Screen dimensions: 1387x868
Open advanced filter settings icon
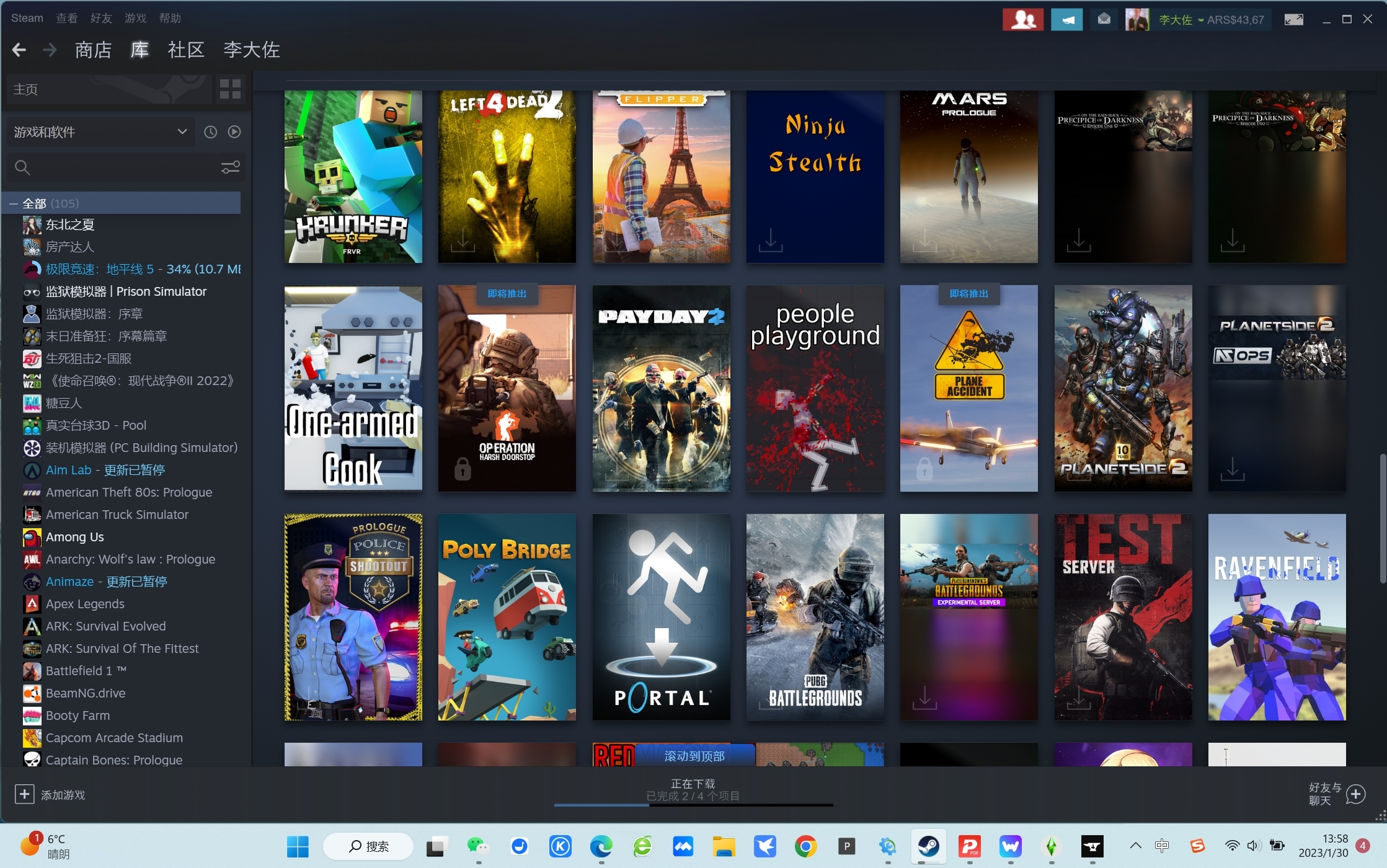coord(231,167)
